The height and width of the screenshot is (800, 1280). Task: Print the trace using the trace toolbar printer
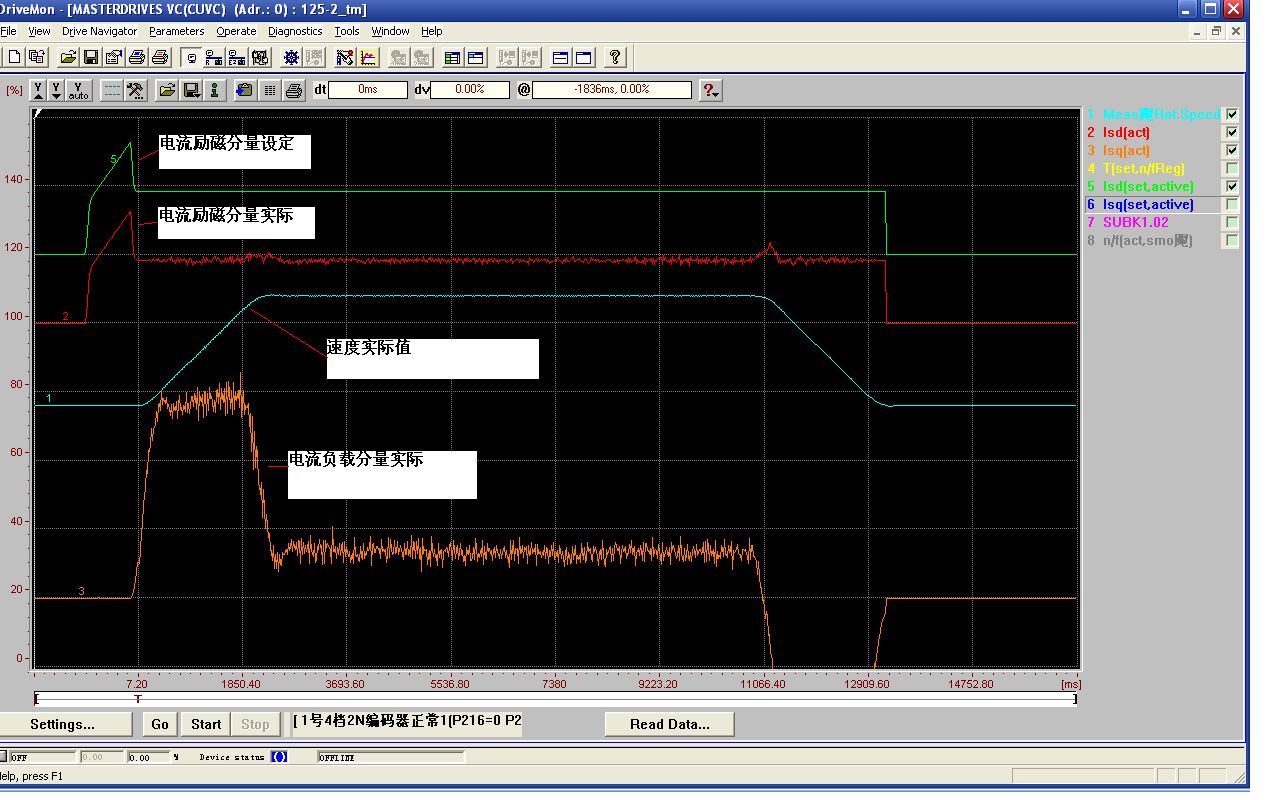[293, 90]
